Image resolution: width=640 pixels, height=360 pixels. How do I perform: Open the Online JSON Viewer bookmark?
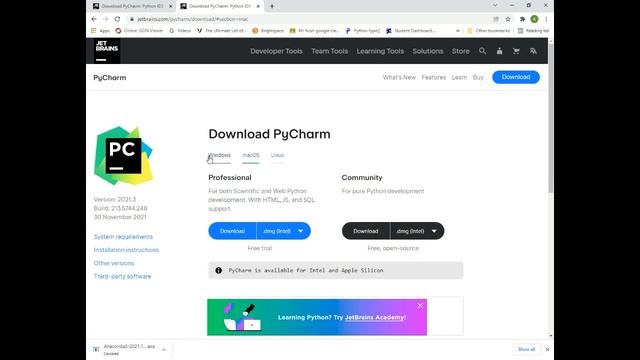[139, 31]
